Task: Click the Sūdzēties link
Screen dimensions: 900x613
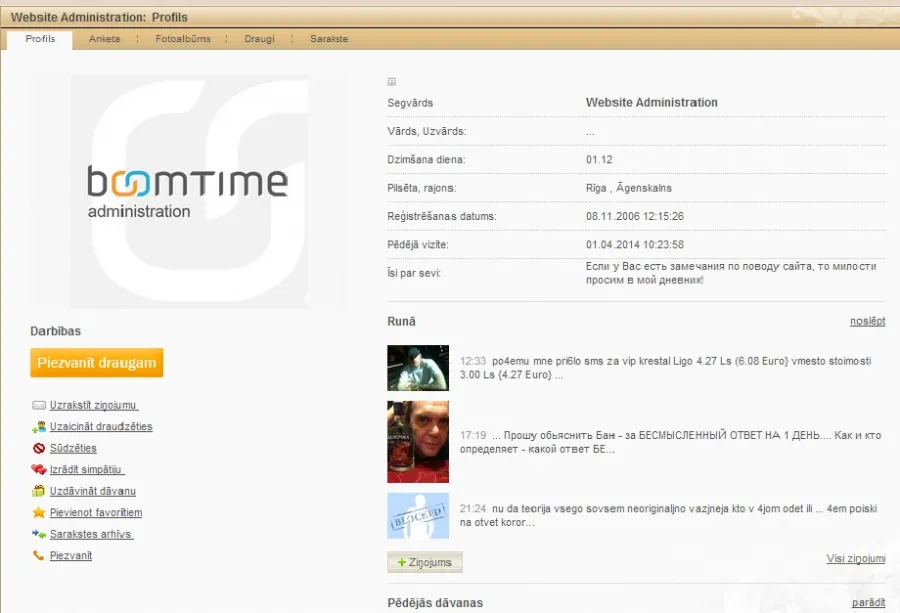Action: 73,448
